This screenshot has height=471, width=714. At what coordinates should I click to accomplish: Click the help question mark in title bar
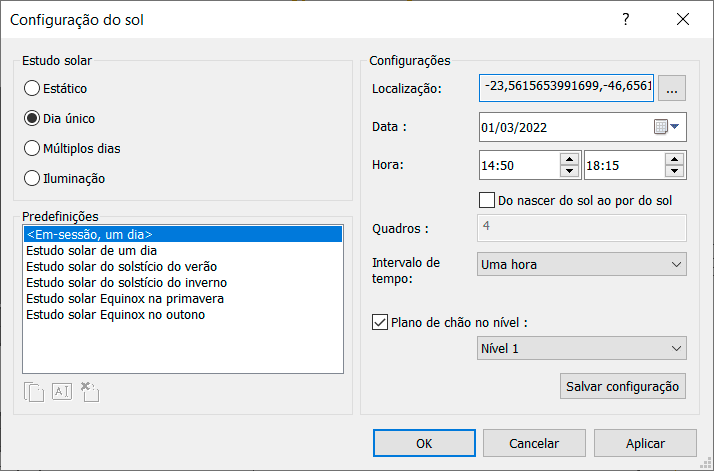(625, 19)
